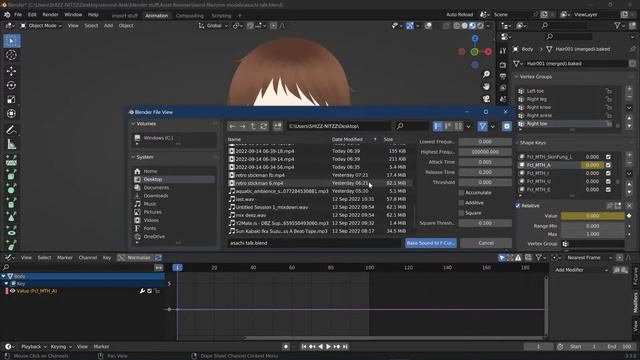The image size is (640, 360).
Task: Select the Scale tool
Action: 11,100
